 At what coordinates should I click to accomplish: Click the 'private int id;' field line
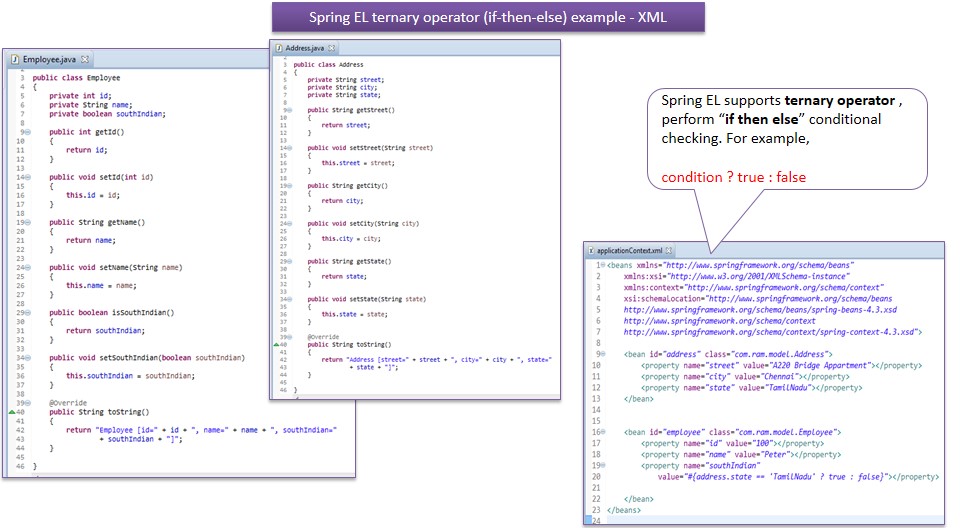(80, 96)
